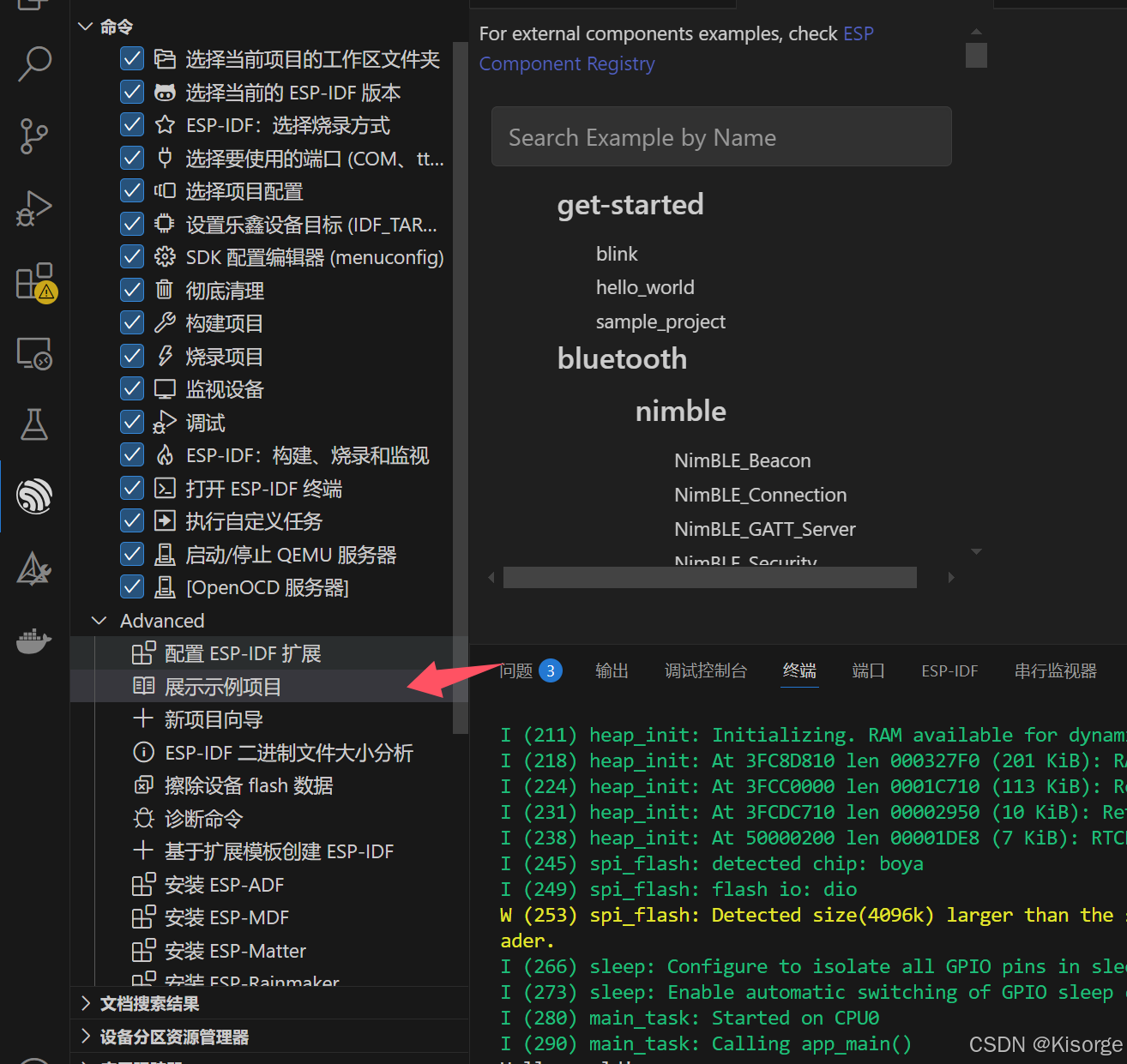Click star icon for 选择烧录方式
Screen dimensions: 1127x1064
(165, 125)
